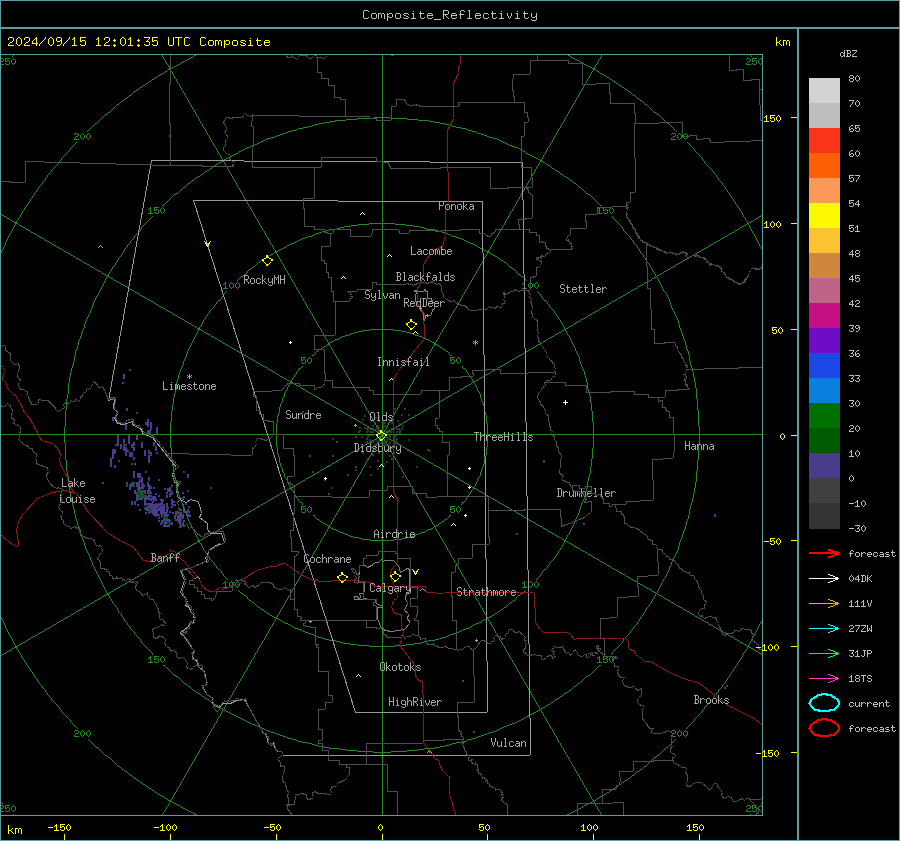The height and width of the screenshot is (841, 900).
Task: Click the 18TS legend label
Action: tap(860, 679)
